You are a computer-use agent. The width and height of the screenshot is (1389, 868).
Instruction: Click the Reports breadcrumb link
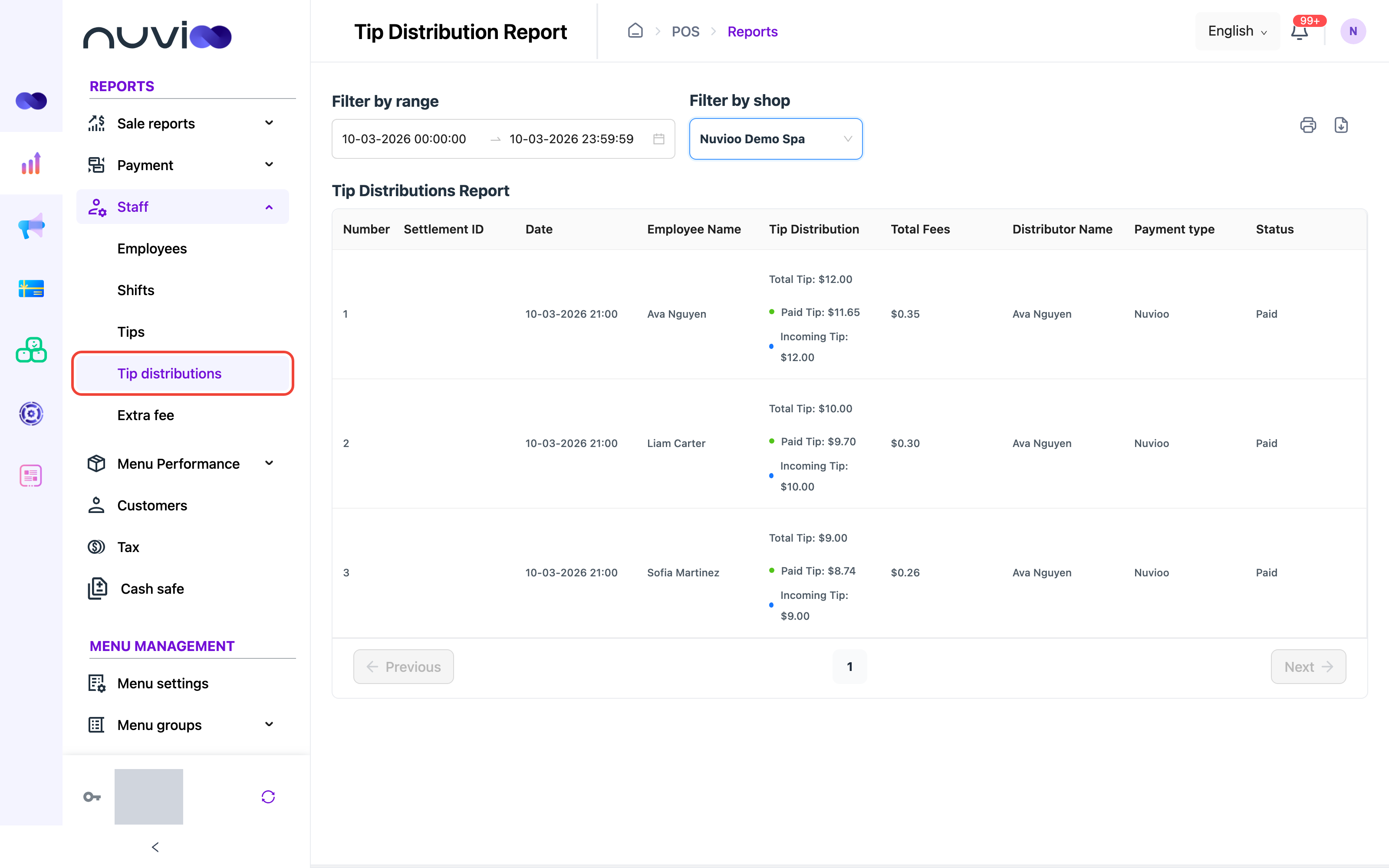753,32
